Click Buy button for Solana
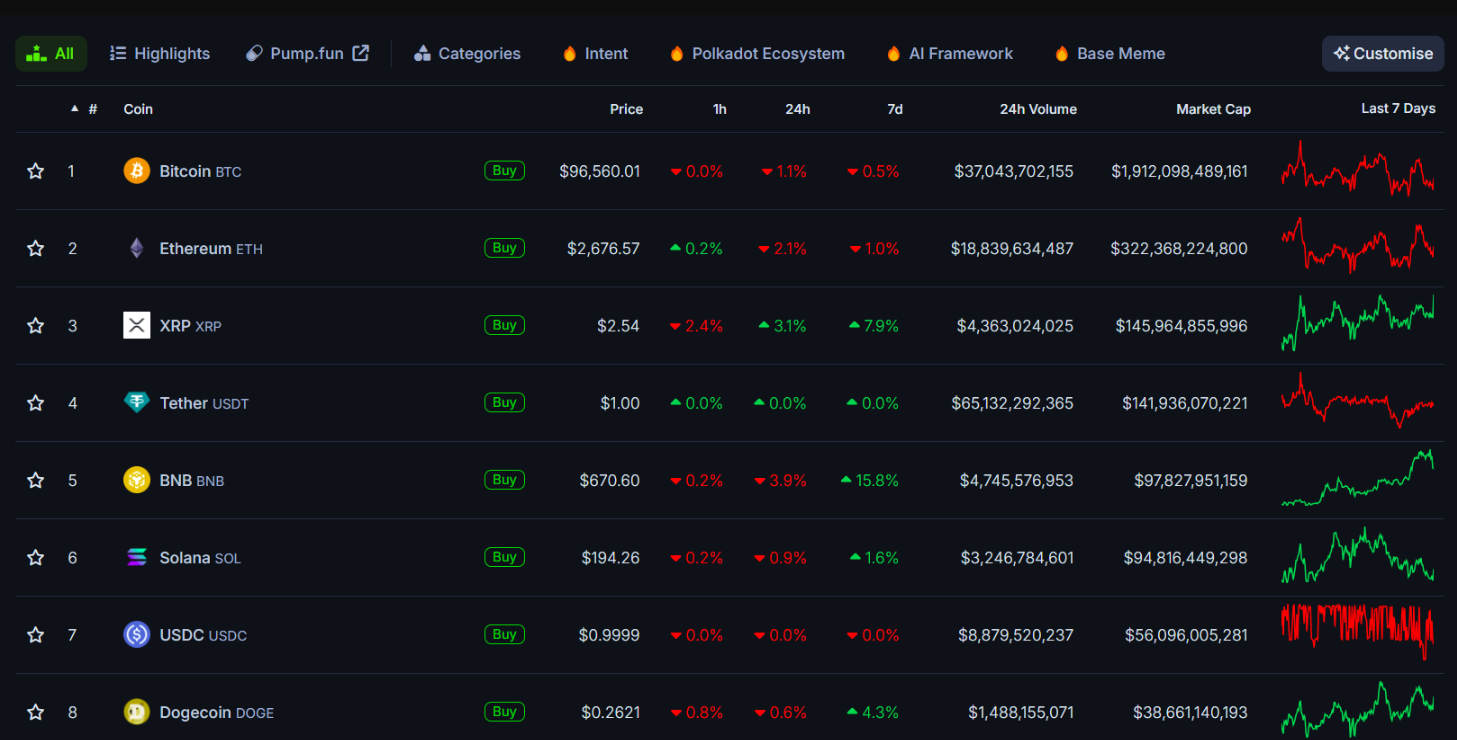 tap(505, 557)
